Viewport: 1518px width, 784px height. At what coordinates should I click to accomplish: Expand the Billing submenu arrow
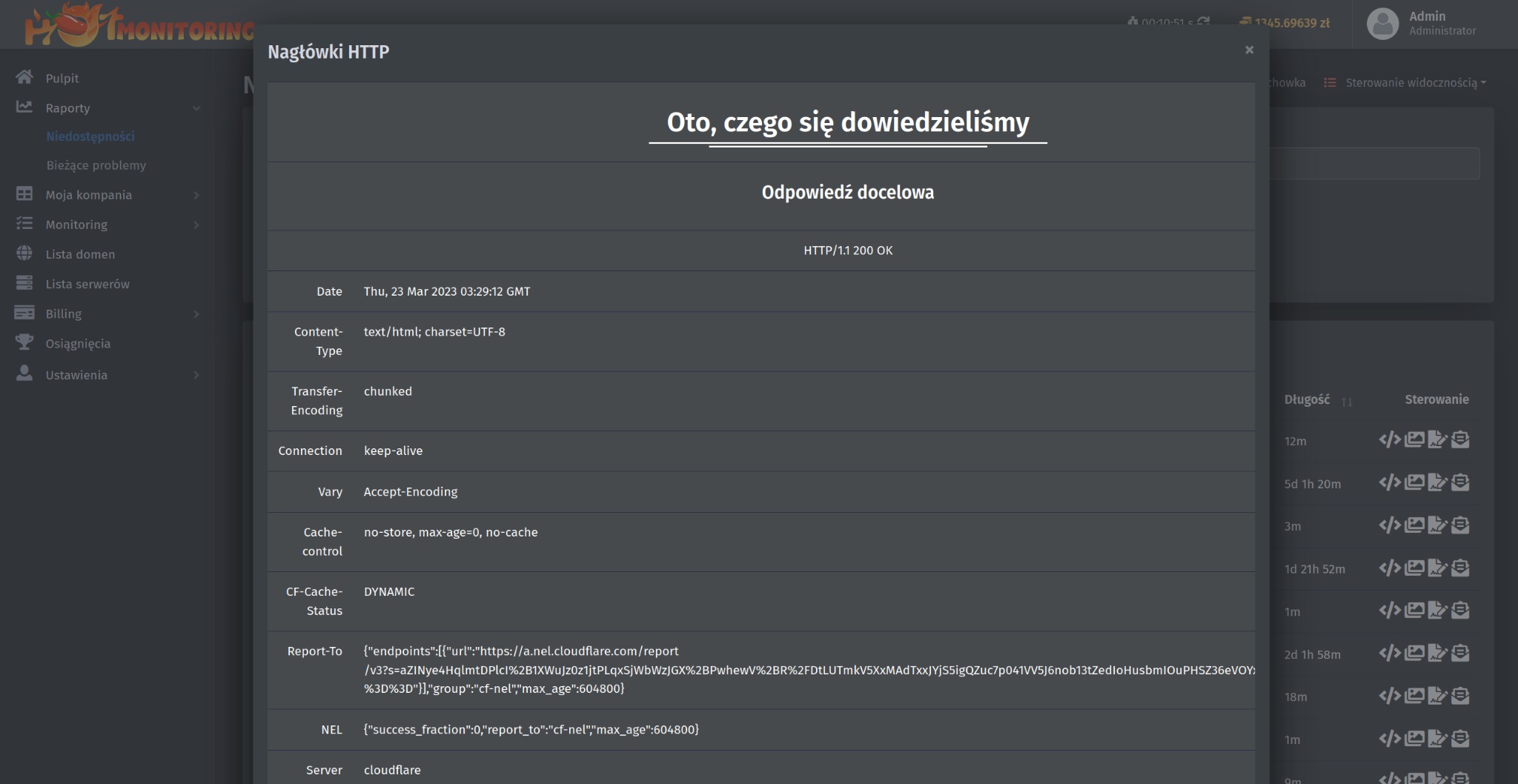point(196,314)
